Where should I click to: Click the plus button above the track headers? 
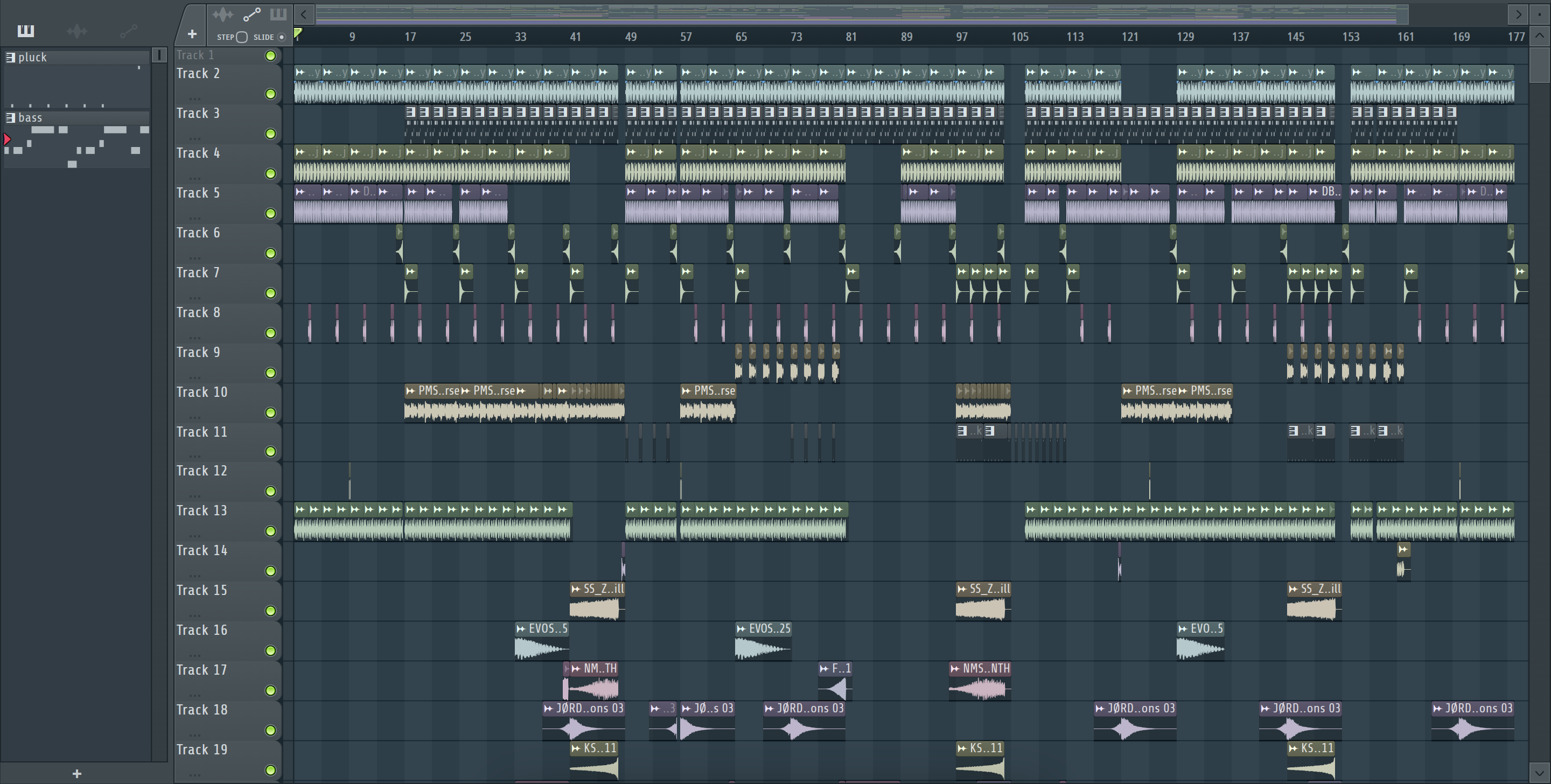point(192,34)
